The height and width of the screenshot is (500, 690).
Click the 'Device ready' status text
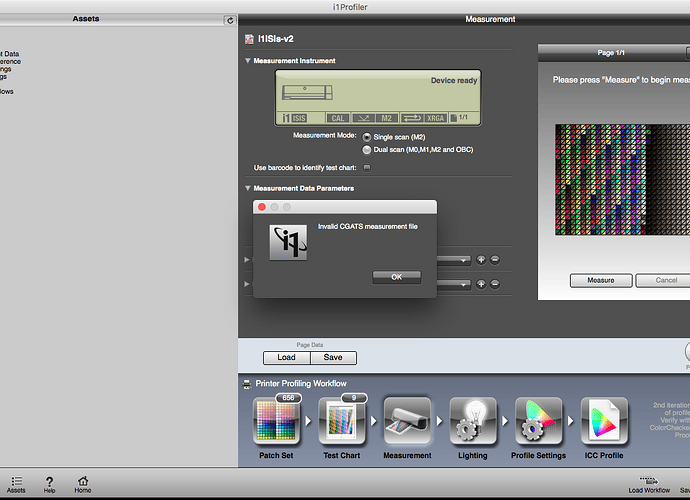(x=454, y=81)
